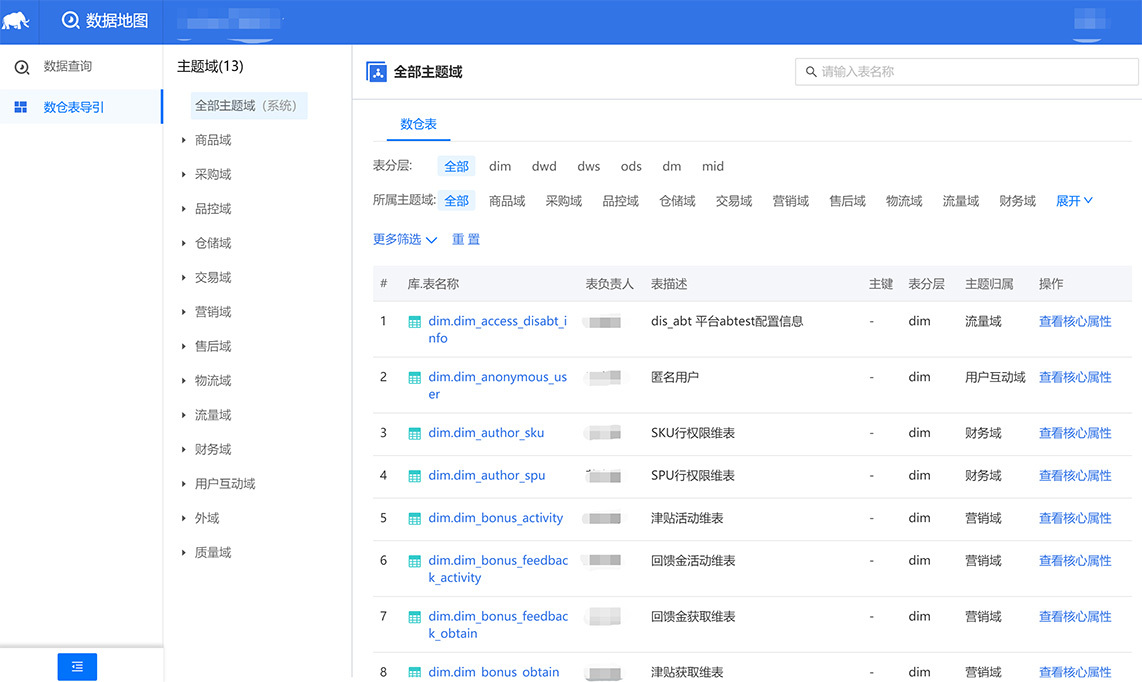Click the 数据查询 search icon in sidebar
Screen dimensions: 1142x682
coord(21,67)
